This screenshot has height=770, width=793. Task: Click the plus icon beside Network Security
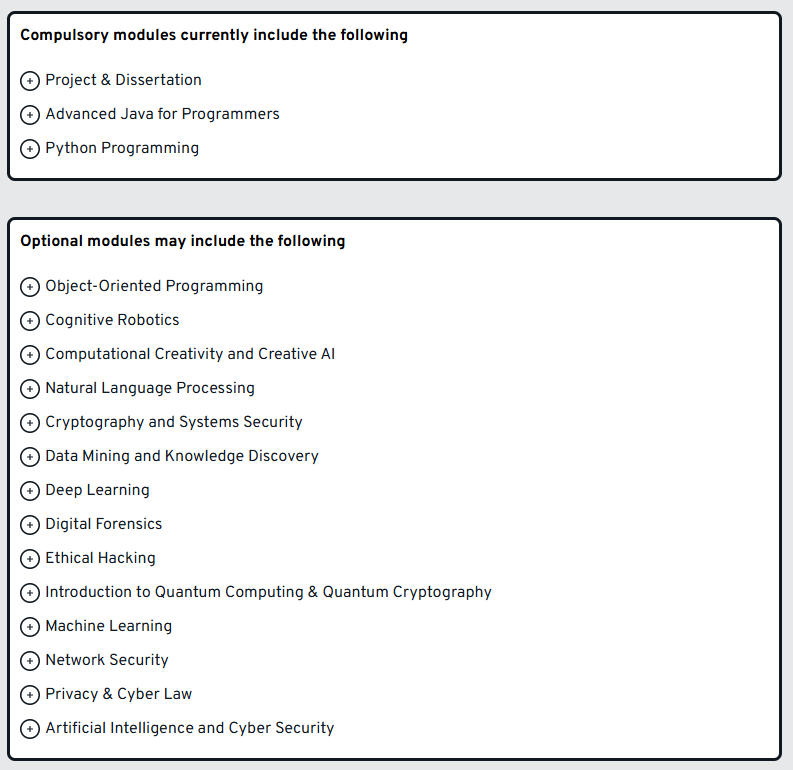click(x=30, y=661)
